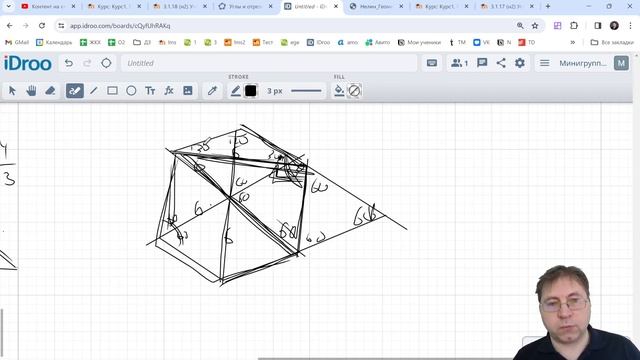Open the Мои ученики bookmark
Image resolution: width=640 pixels, height=360 pixels.
[420, 42]
